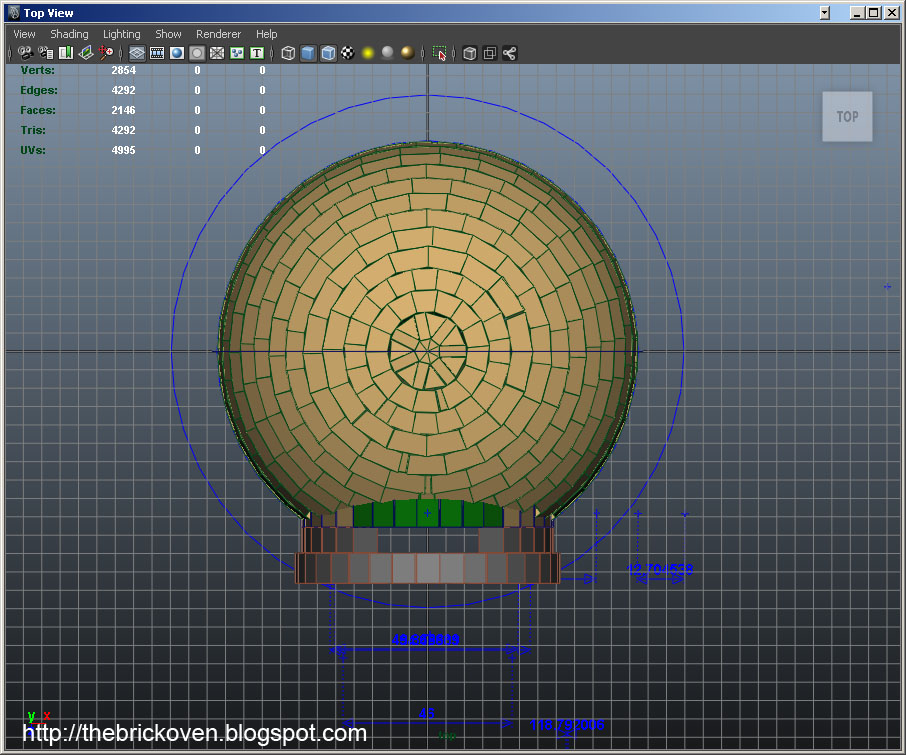Select the grey brick row at oven entrance
The height and width of the screenshot is (755, 906).
click(428, 568)
